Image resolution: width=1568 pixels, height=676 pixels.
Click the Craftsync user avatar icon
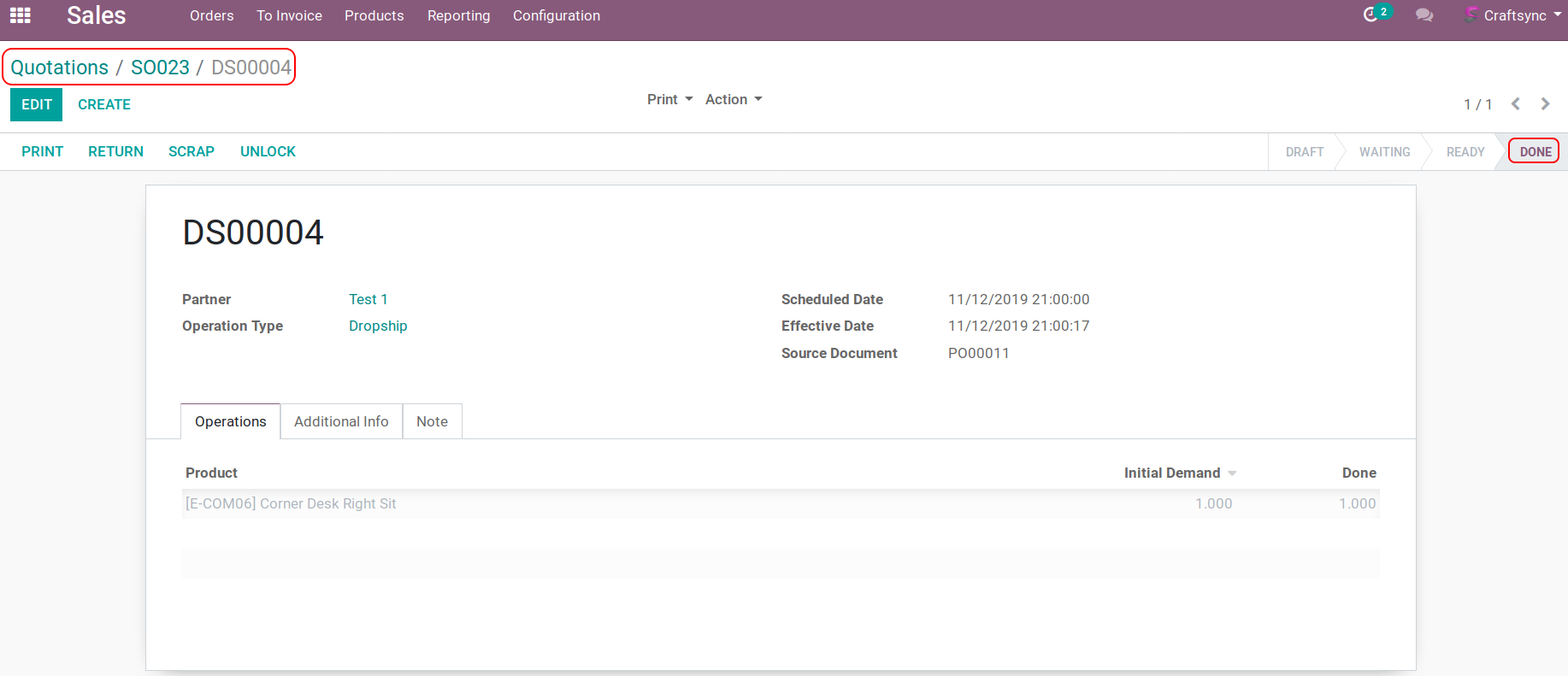click(x=1471, y=15)
